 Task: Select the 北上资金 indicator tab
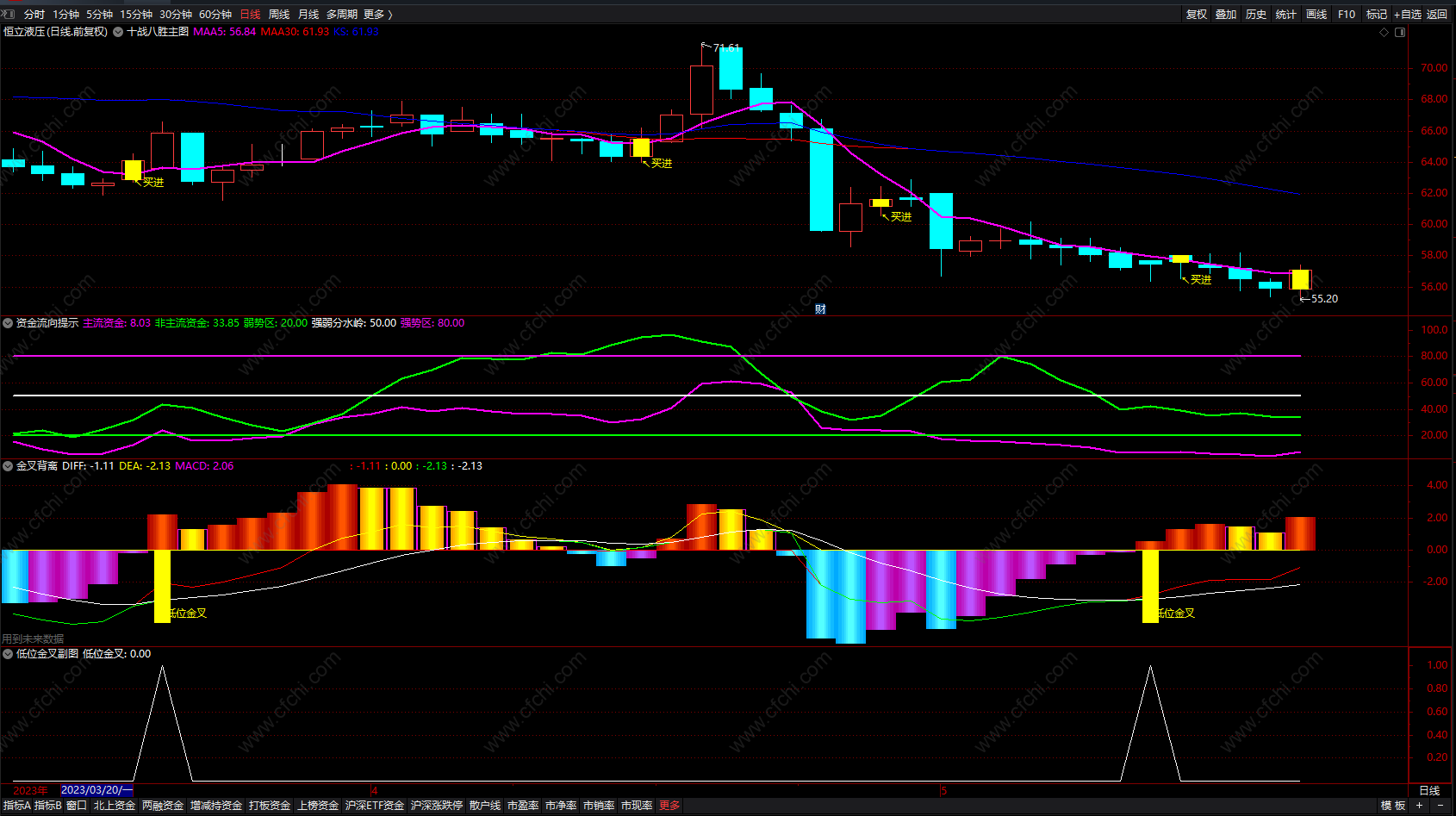click(115, 805)
